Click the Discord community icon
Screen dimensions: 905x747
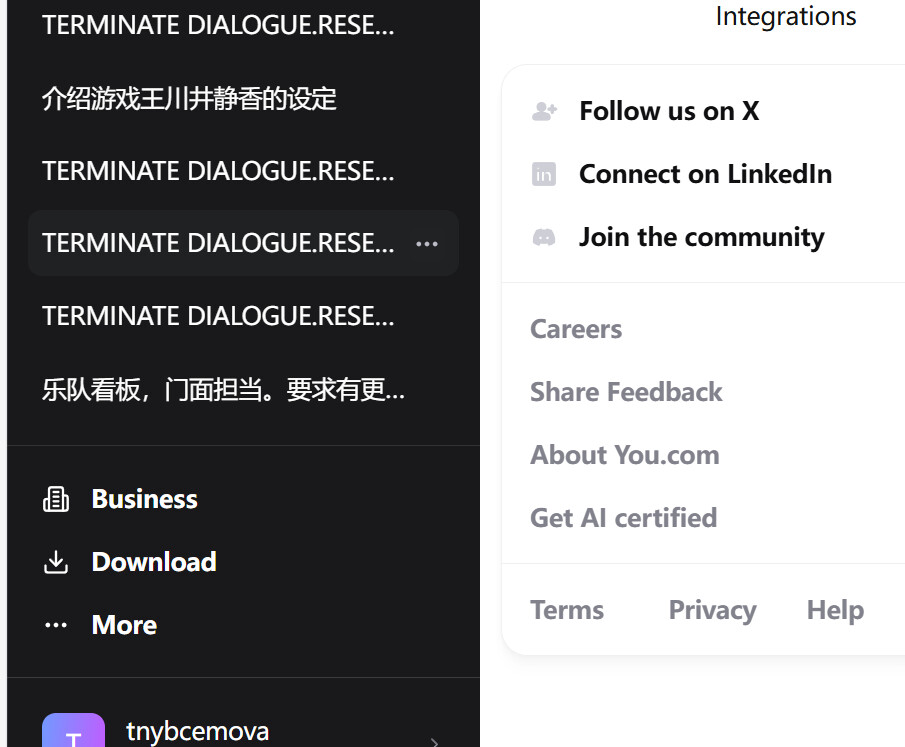point(544,237)
